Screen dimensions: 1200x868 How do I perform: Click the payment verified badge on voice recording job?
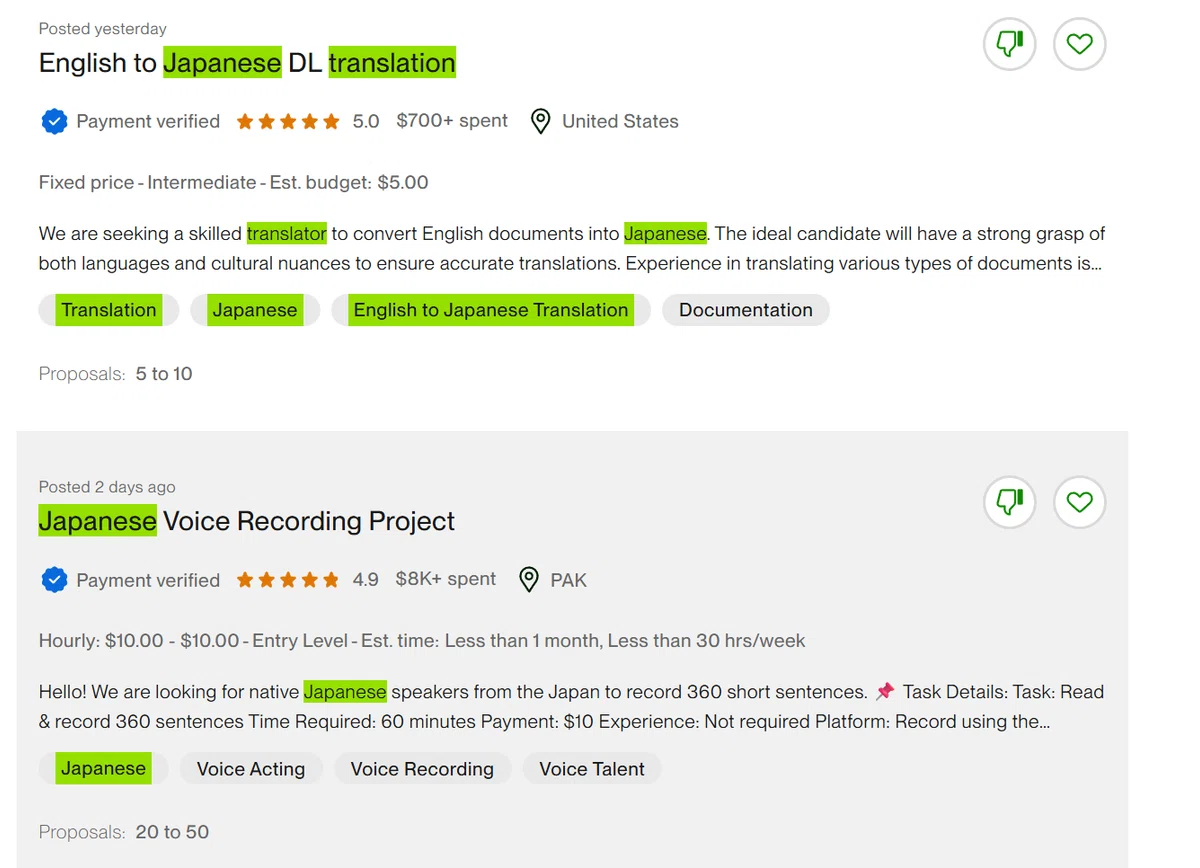coord(53,580)
